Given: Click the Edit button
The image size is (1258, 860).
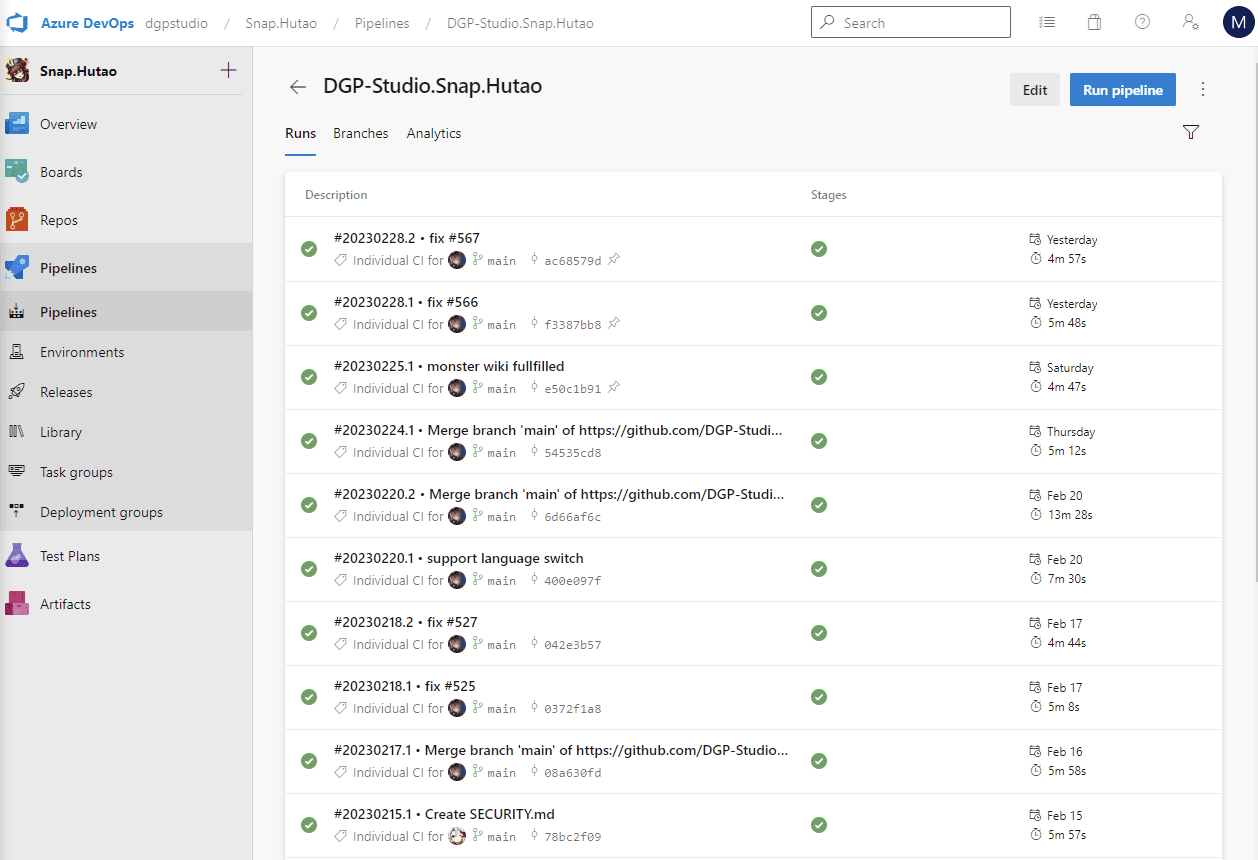Looking at the screenshot, I should pyautogui.click(x=1035, y=90).
